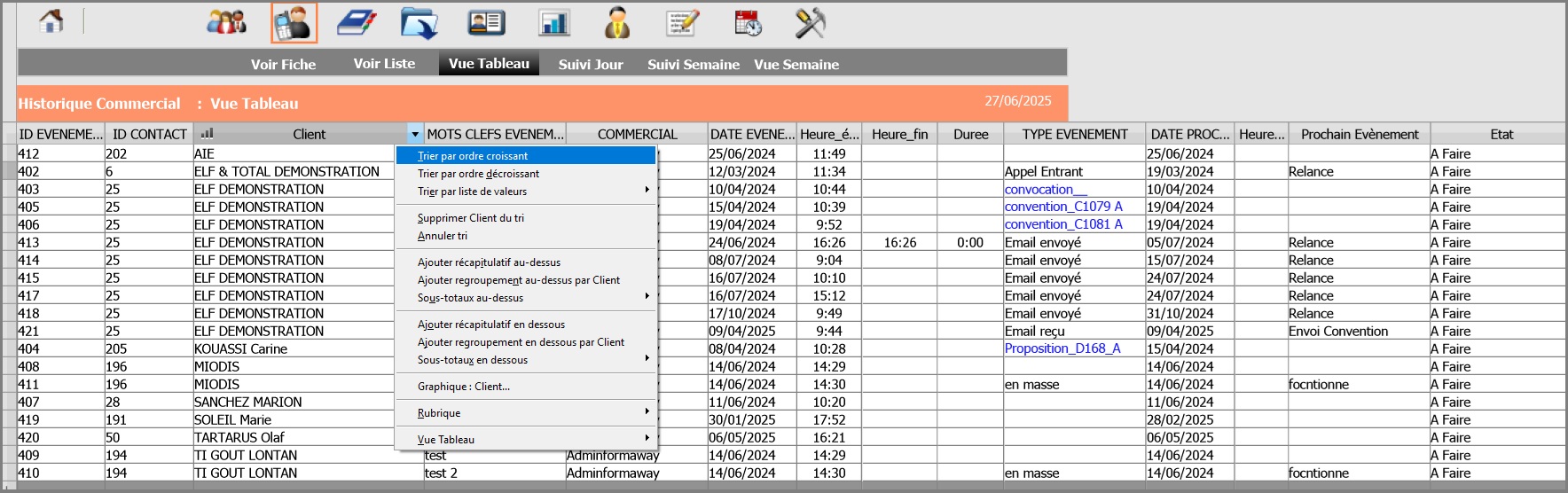Choose Ajouter récapitulatif en dessous
Screen dimensions: 1568x493
pyautogui.click(x=526, y=325)
